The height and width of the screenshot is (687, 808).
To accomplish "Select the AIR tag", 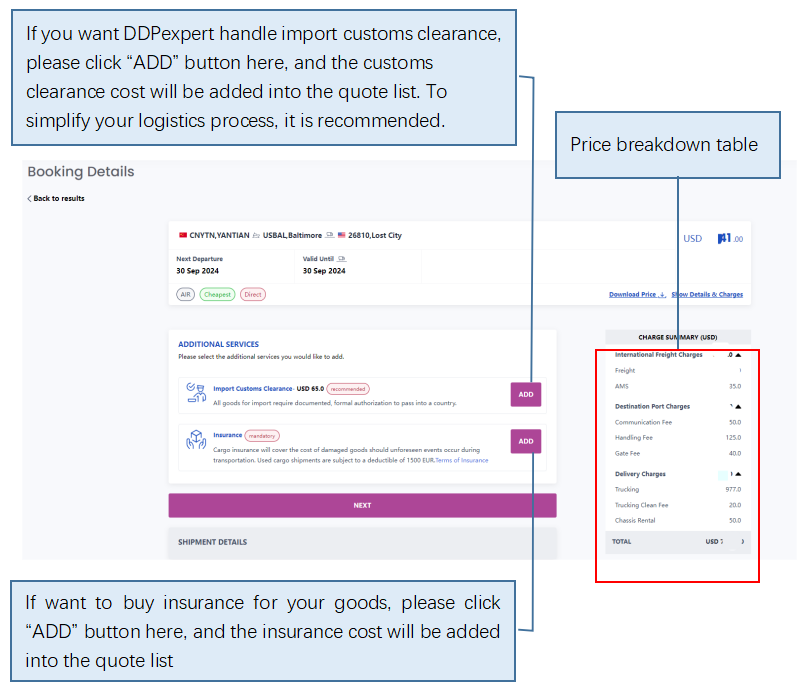I will point(186,294).
